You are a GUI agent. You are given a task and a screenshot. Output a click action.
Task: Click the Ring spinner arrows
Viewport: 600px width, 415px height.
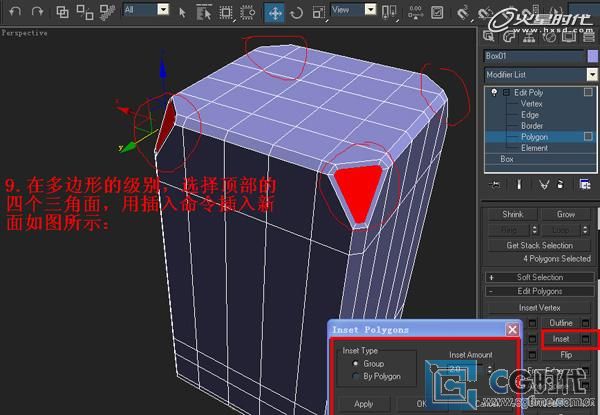click(x=534, y=230)
